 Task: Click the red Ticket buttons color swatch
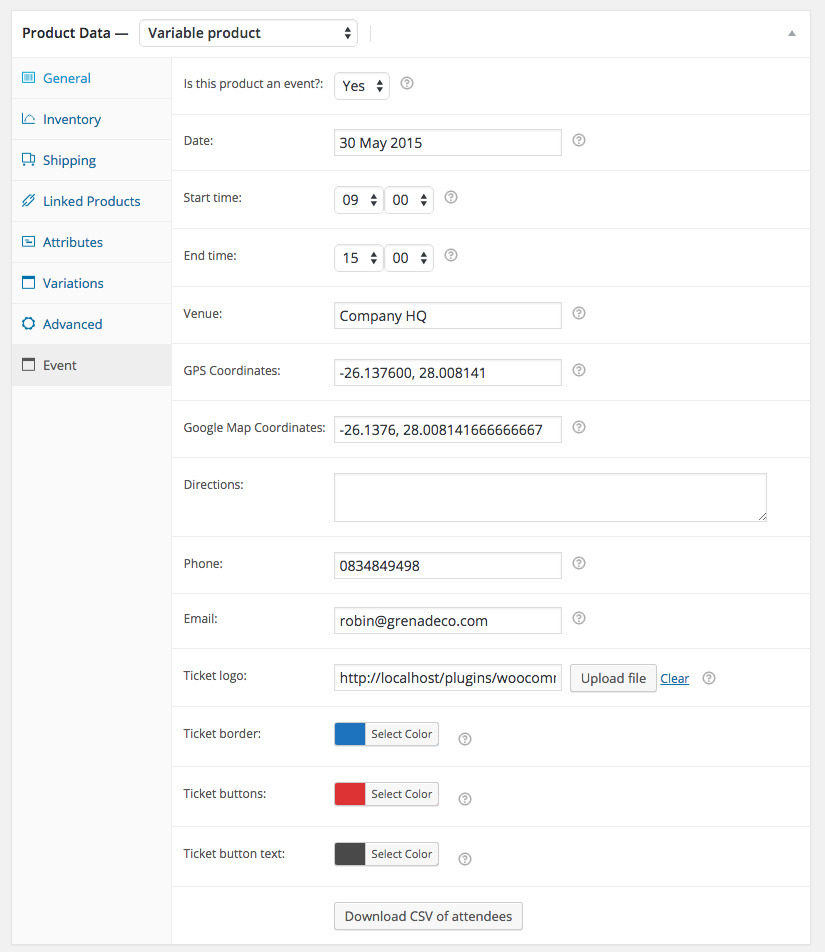click(350, 794)
